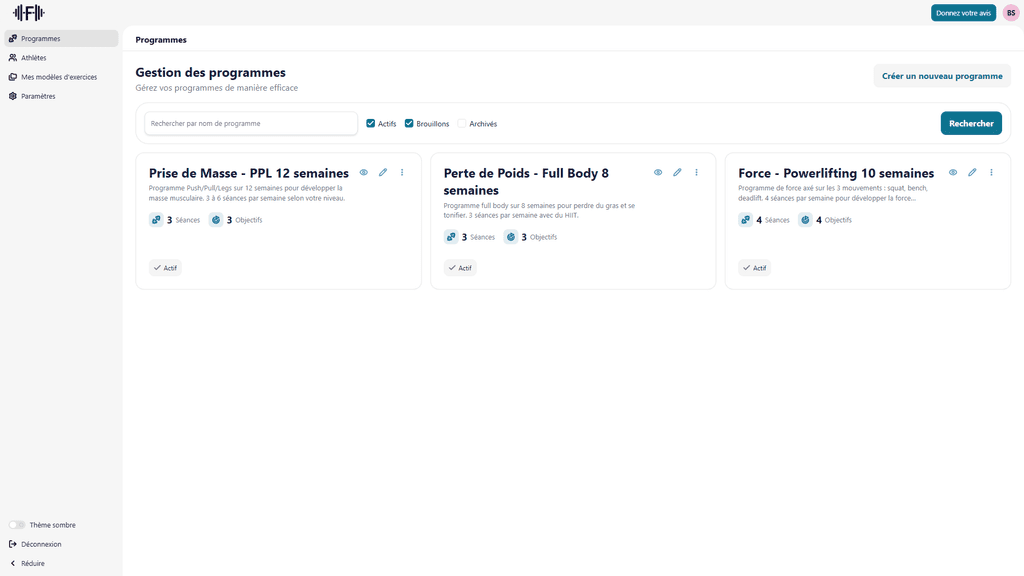Toggle the Thème sombre switch
This screenshot has height=576, width=1024.
pyautogui.click(x=17, y=525)
